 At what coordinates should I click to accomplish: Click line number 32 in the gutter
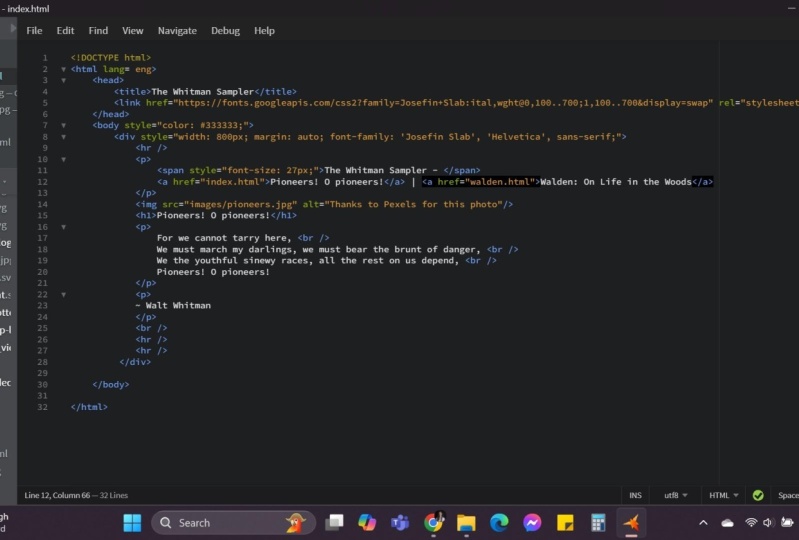tap(42, 407)
